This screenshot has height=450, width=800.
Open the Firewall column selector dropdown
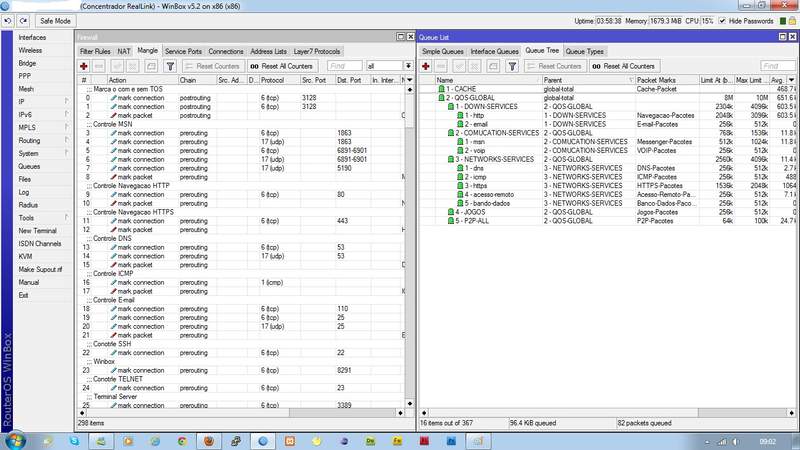click(x=409, y=80)
